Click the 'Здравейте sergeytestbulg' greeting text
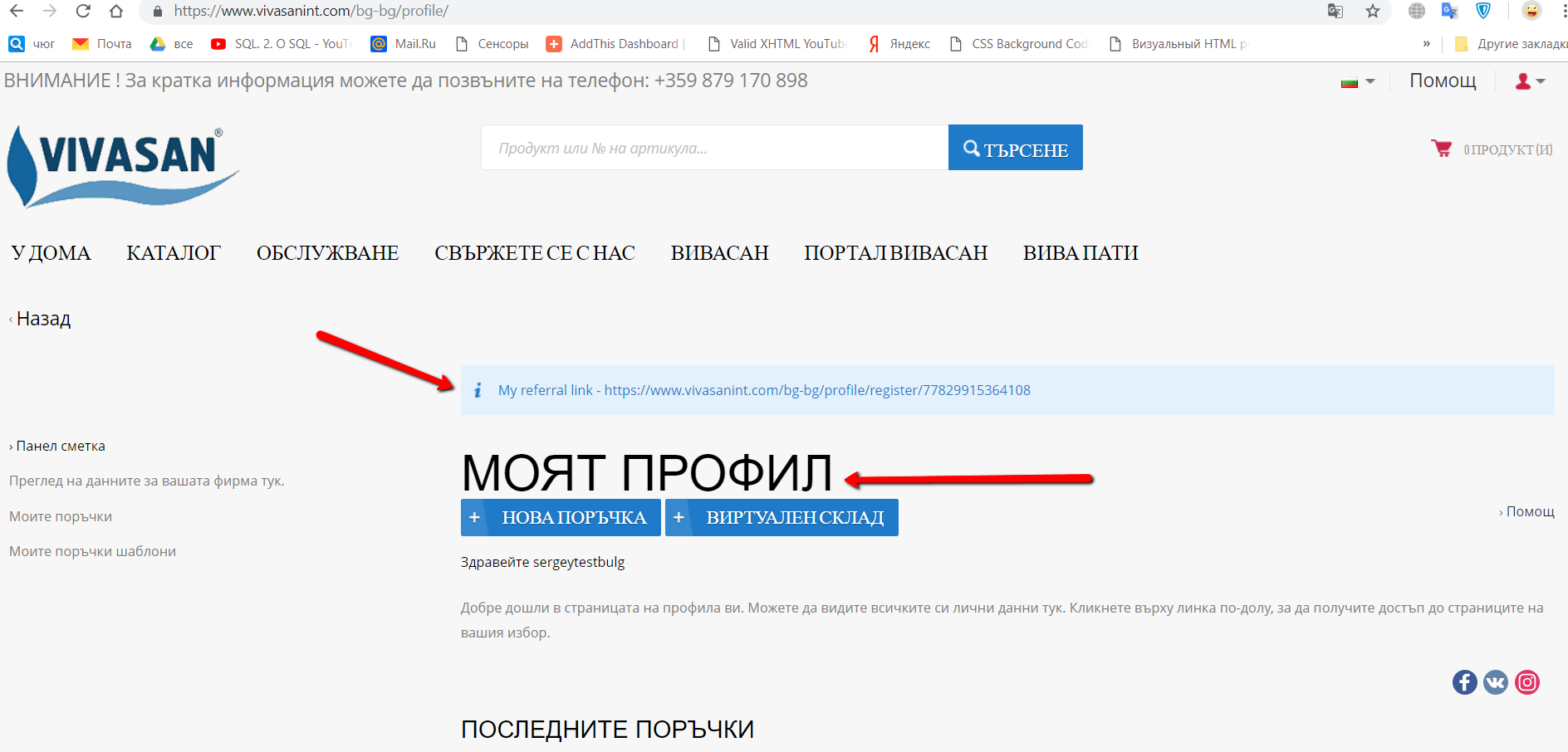The image size is (1568, 752). pyautogui.click(x=542, y=562)
